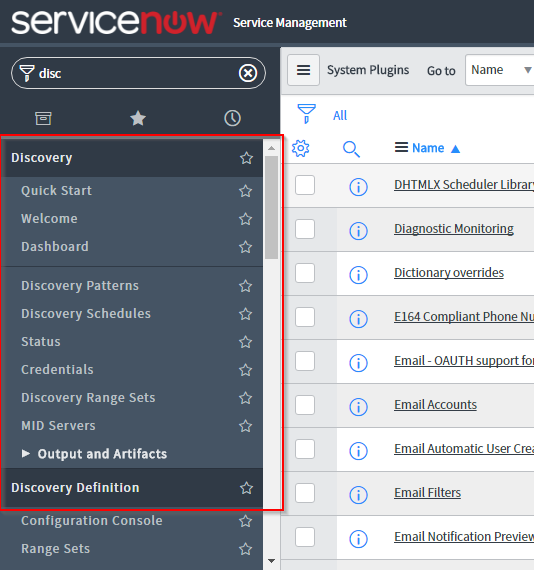Star the Discovery Schedules module
534x570 pixels.
(245, 314)
